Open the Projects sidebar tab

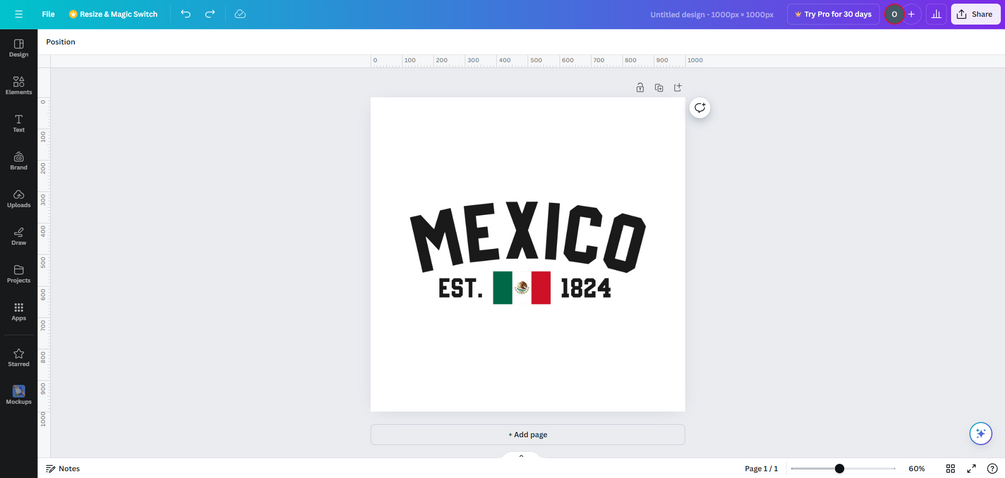click(19, 274)
